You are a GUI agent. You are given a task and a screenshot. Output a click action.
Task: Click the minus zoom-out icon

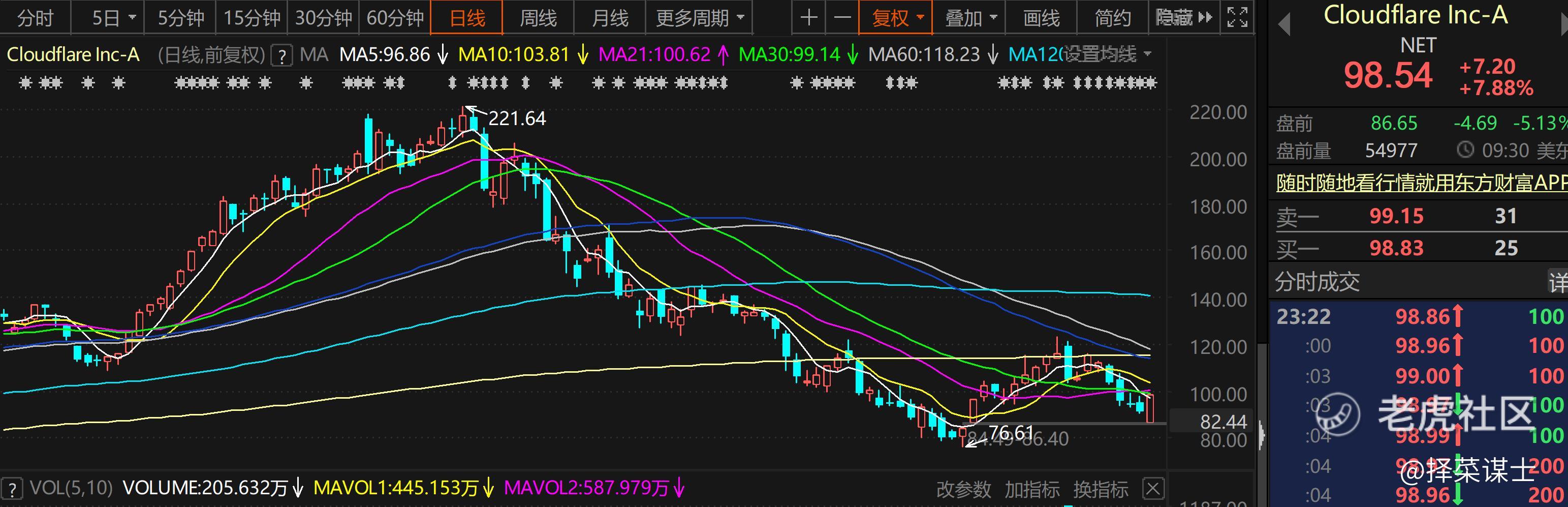(x=842, y=18)
